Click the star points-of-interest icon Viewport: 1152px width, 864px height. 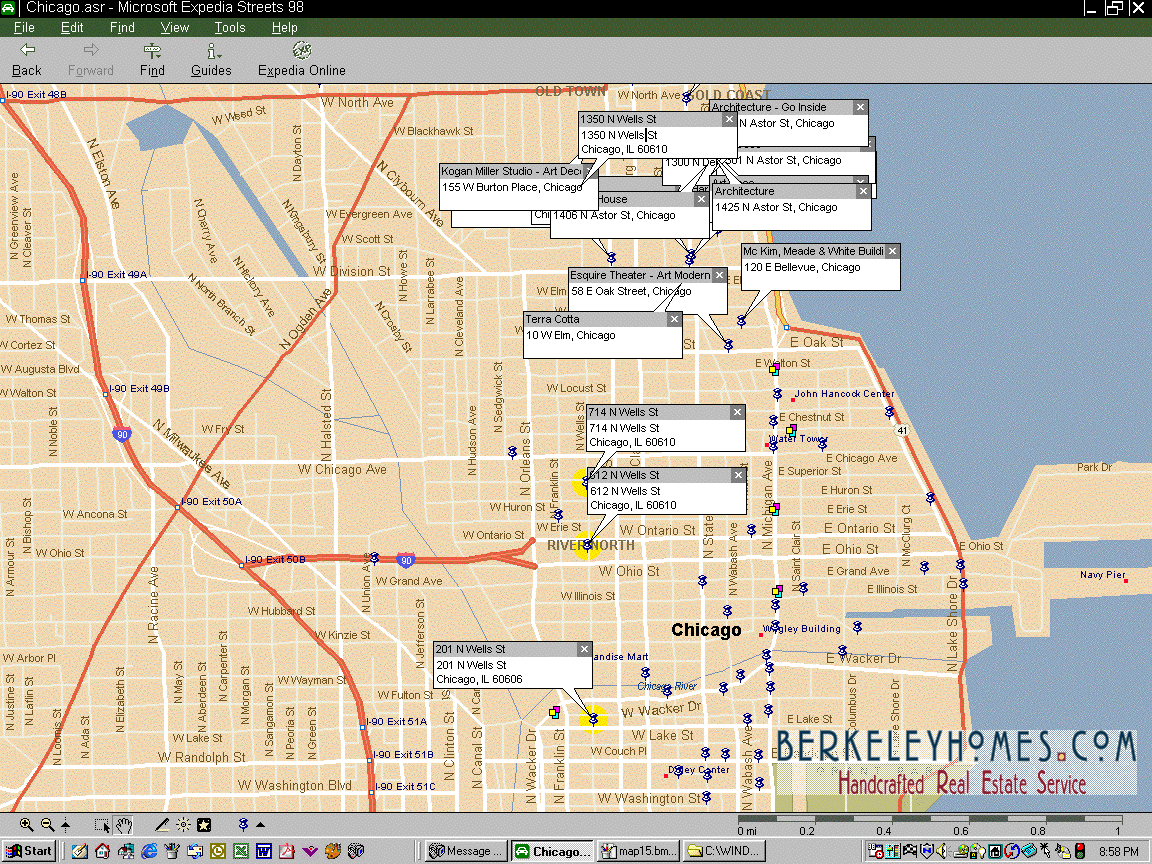click(204, 825)
